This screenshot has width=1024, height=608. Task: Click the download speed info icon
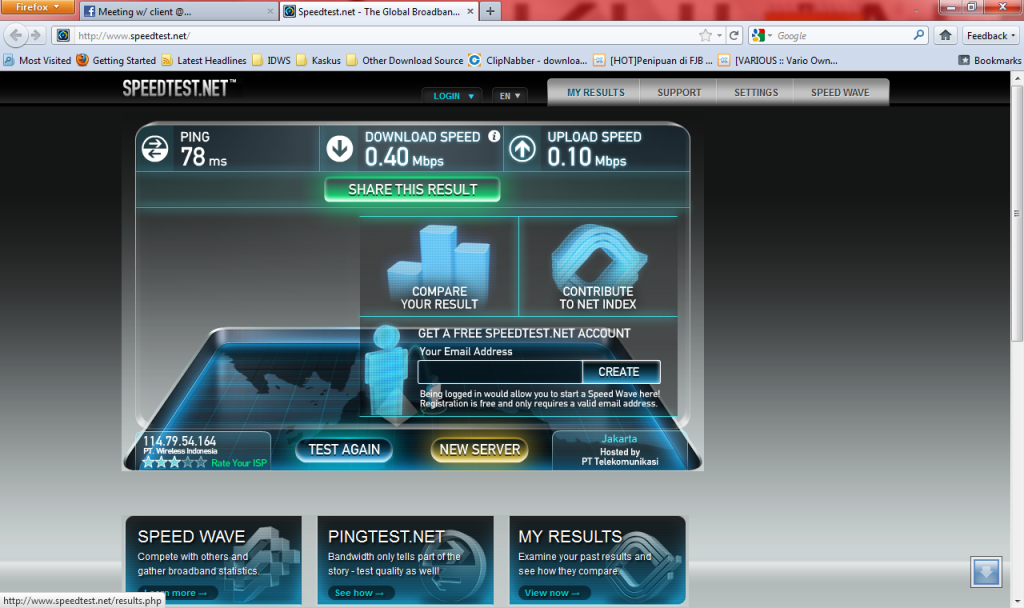tap(494, 136)
